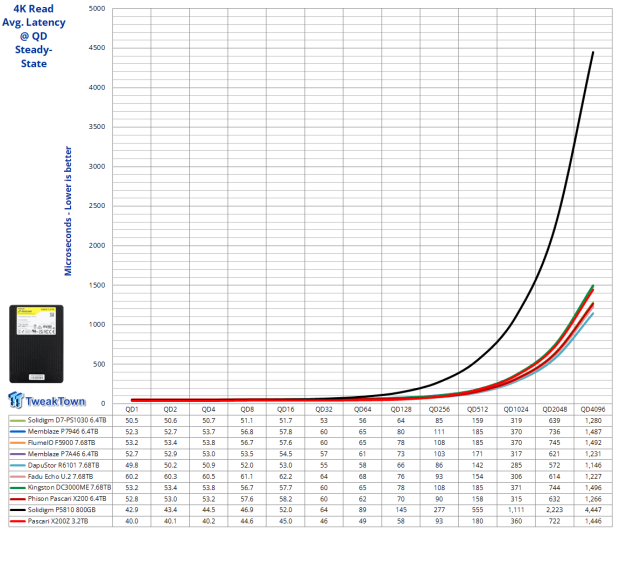
Task: Select the "DapuStor R6101 7.68TB" legend label
Action: (x=63, y=465)
